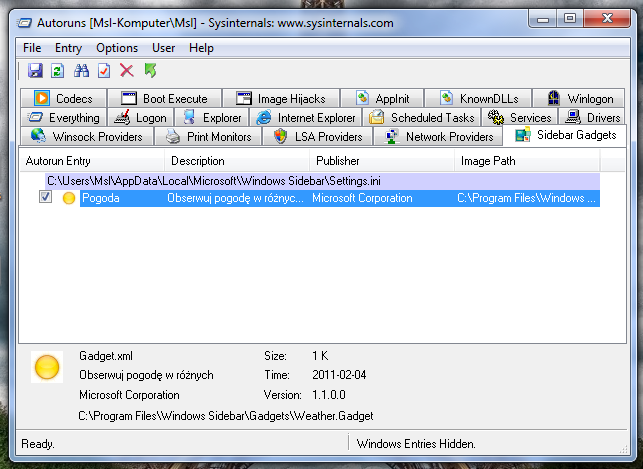Select the Pogoda autorun entry name

101,198
